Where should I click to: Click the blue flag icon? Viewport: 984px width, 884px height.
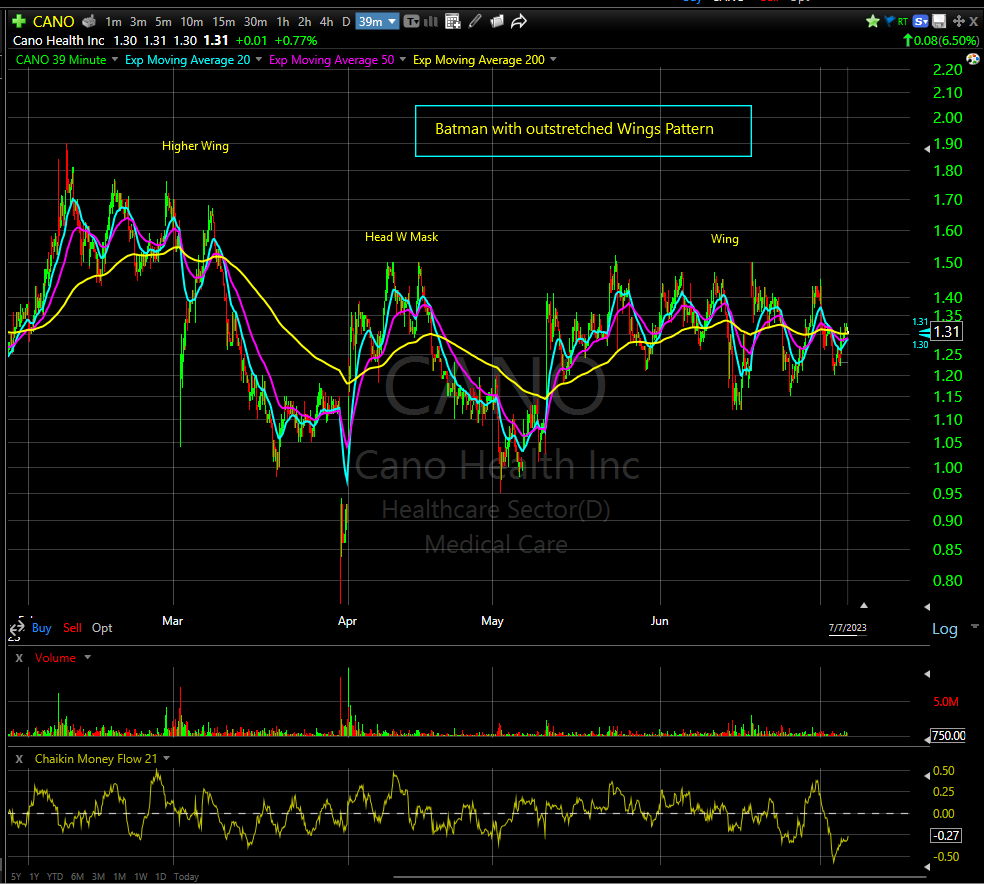pos(889,21)
